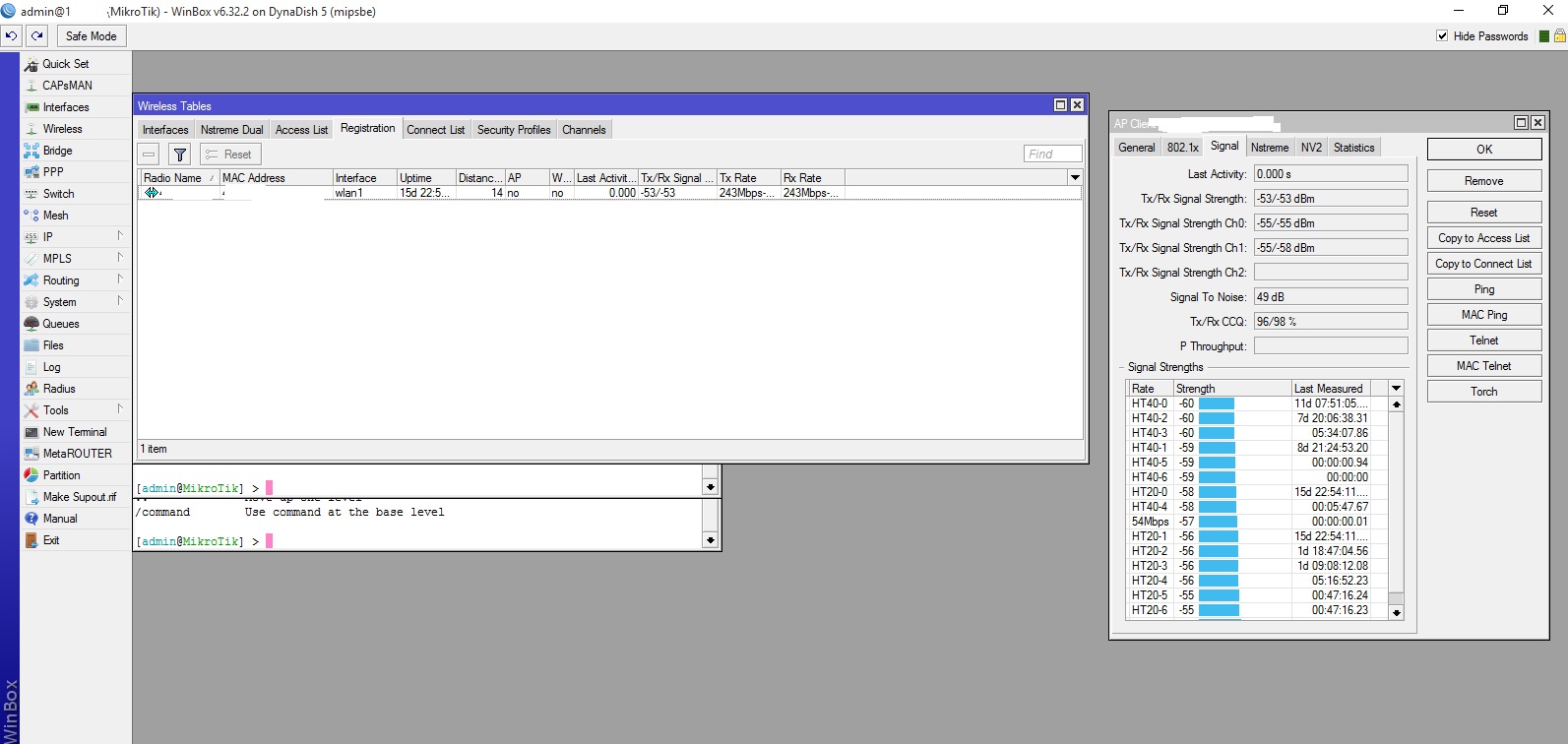
Task: Open New Terminal from sidebar
Action: point(74,432)
